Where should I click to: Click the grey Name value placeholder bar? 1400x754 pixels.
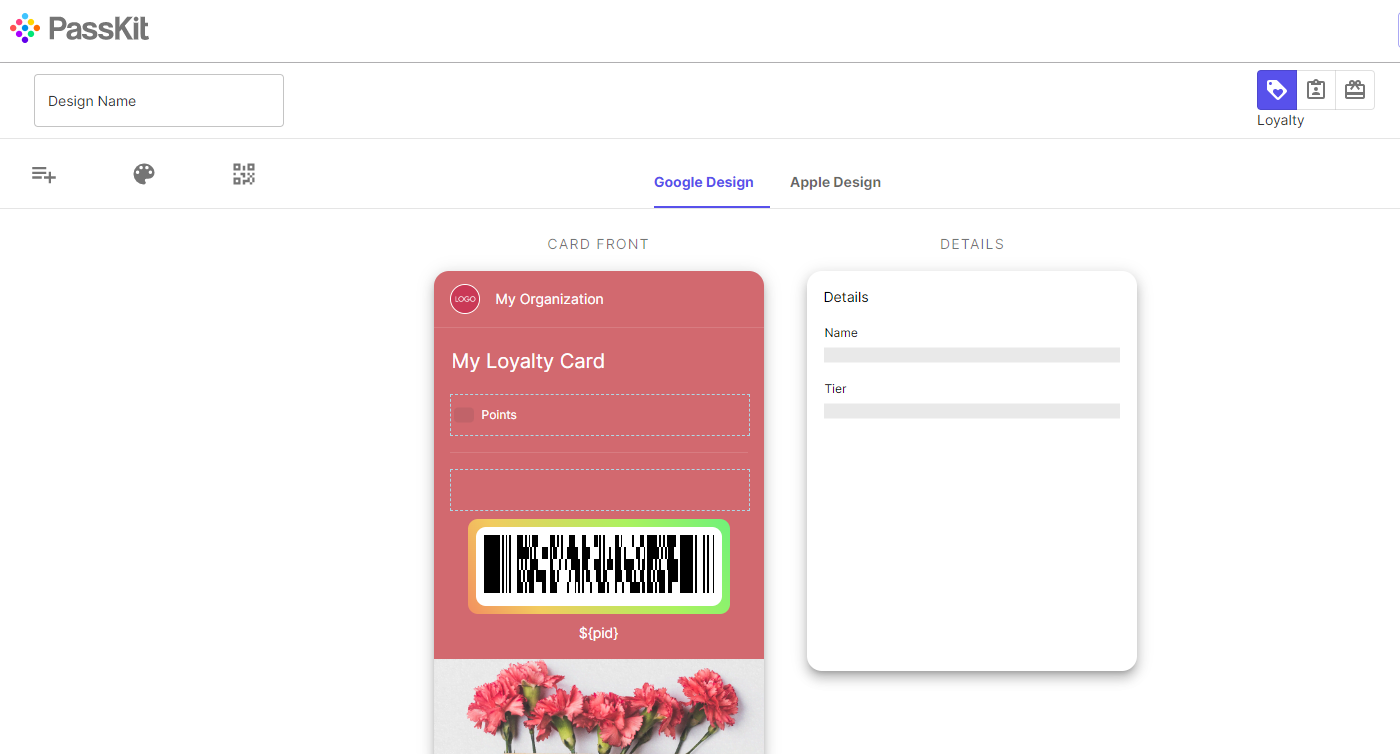[x=972, y=355]
